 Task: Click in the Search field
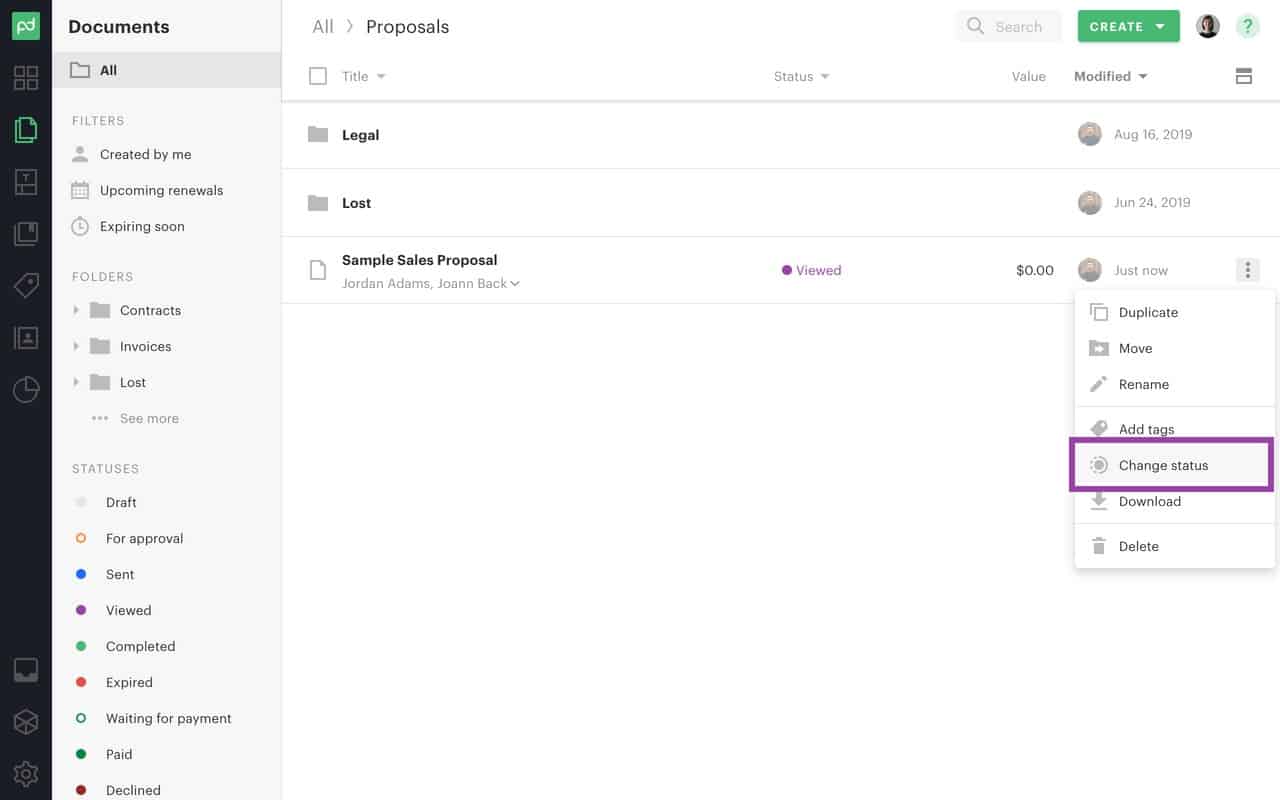[x=1008, y=27]
